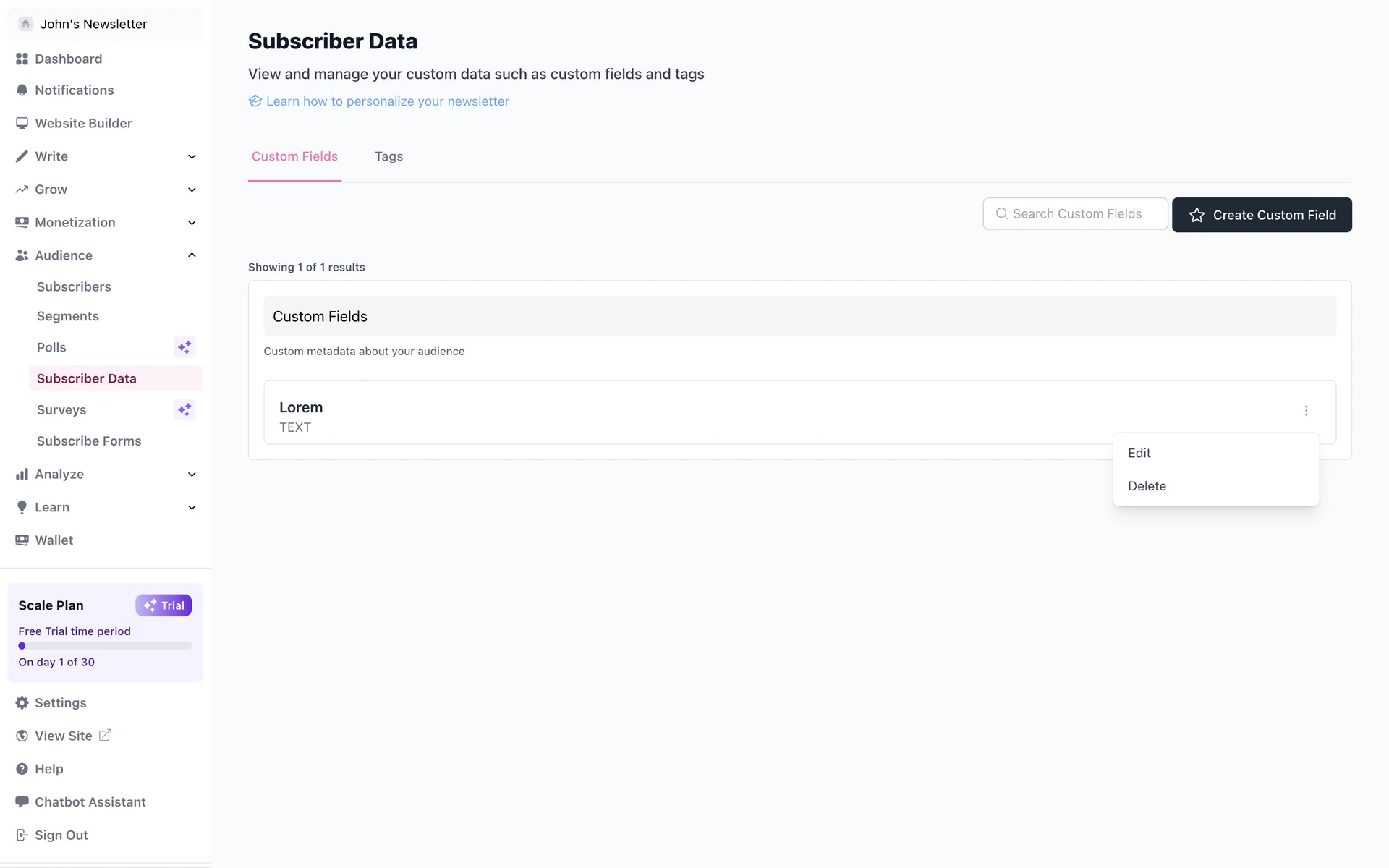
Task: Open Learn how to personalize newsletter link
Action: (387, 101)
